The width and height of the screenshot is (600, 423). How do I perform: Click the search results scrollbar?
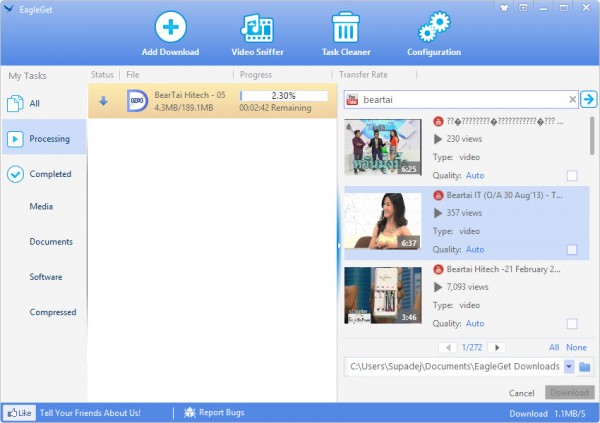(592, 136)
